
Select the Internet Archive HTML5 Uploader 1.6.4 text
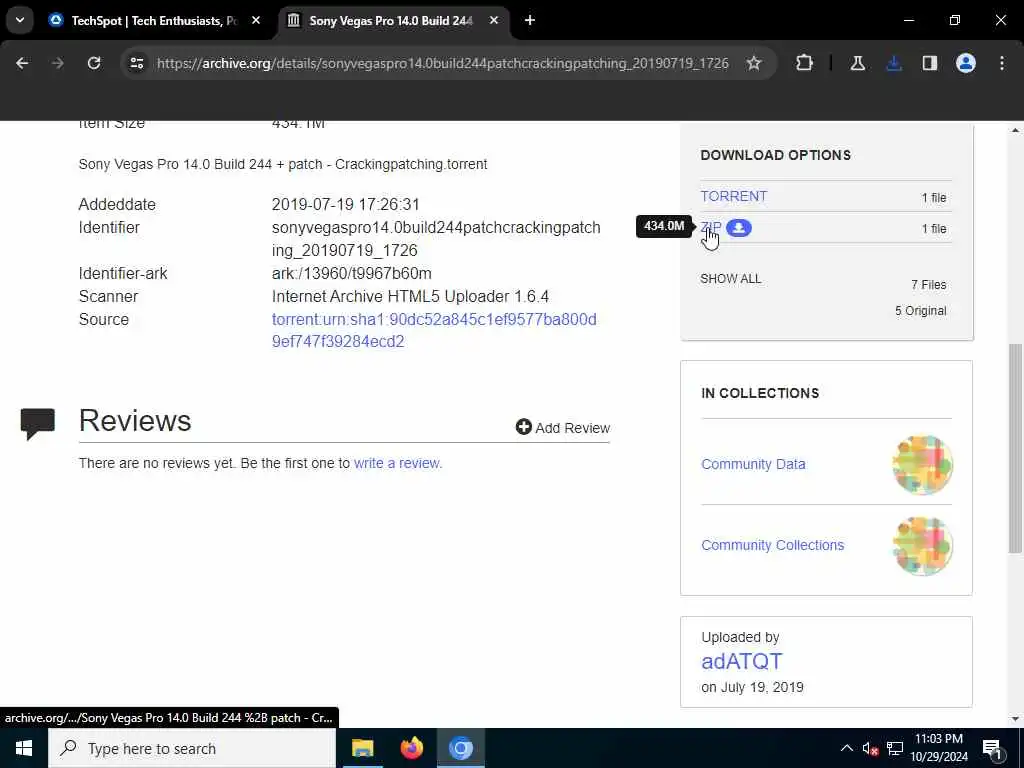[410, 296]
